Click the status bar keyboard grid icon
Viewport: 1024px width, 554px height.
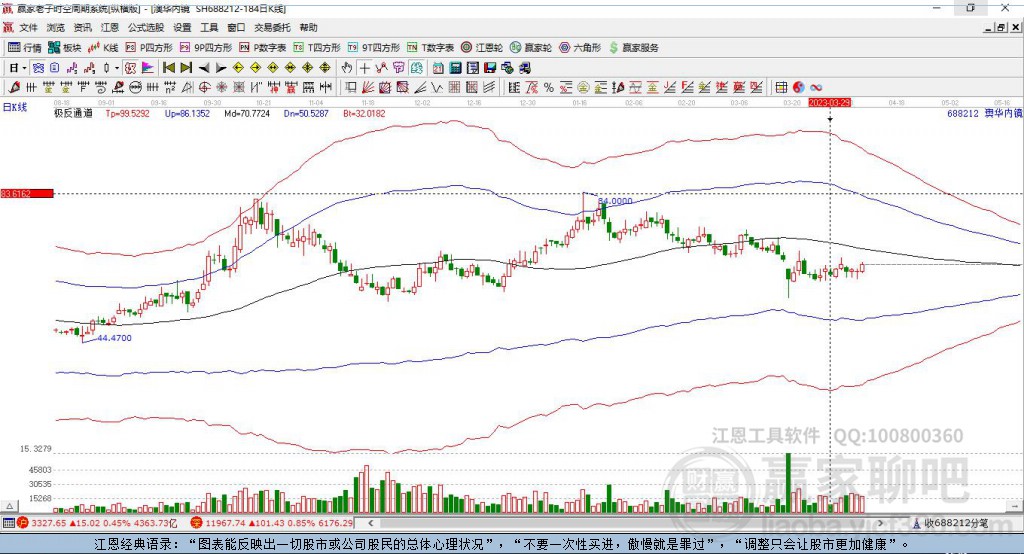[x=8, y=523]
